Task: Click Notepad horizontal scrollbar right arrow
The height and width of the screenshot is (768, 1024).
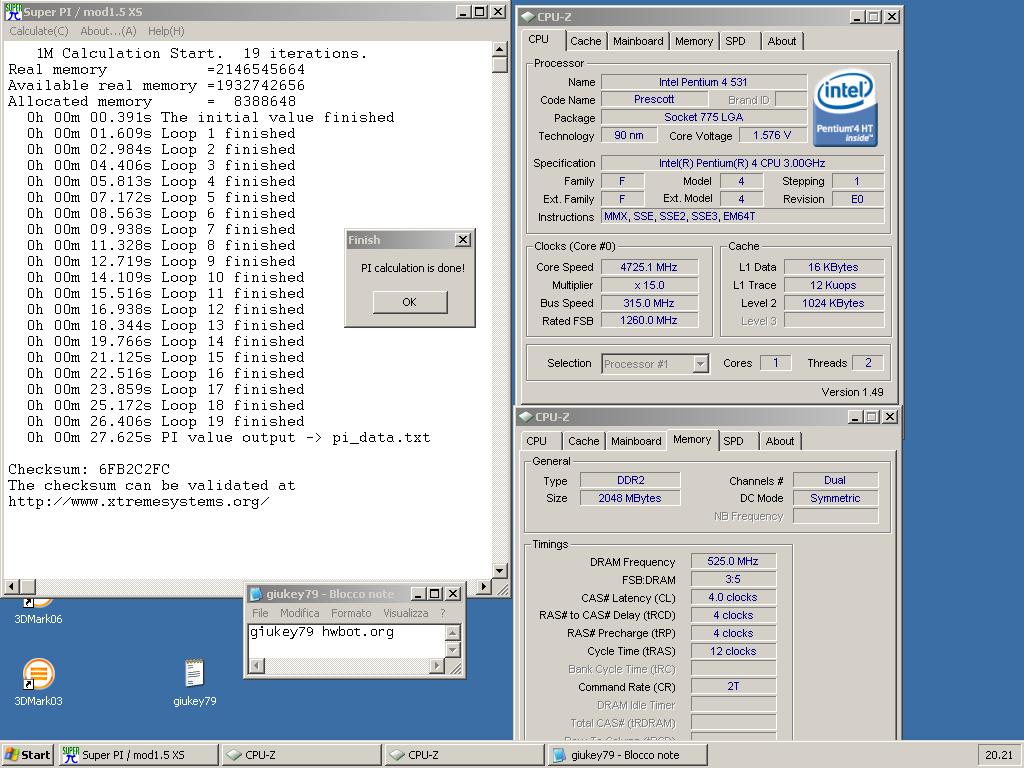Action: pyautogui.click(x=437, y=665)
